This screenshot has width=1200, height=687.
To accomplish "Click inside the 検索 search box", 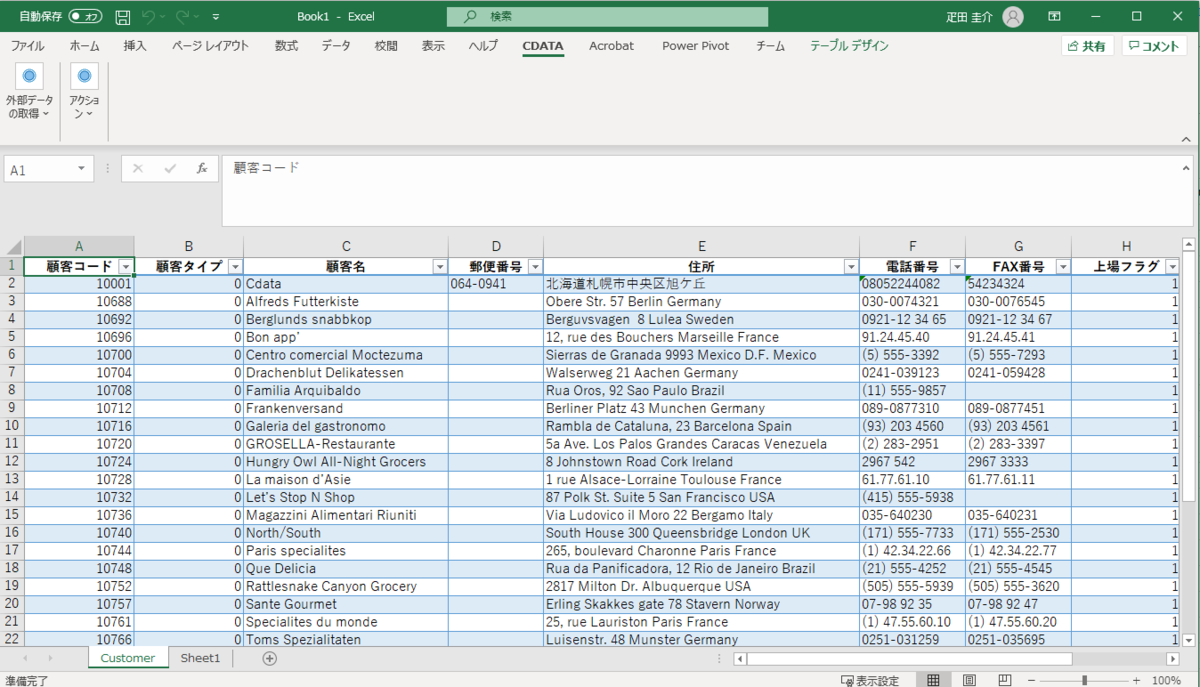I will point(607,16).
